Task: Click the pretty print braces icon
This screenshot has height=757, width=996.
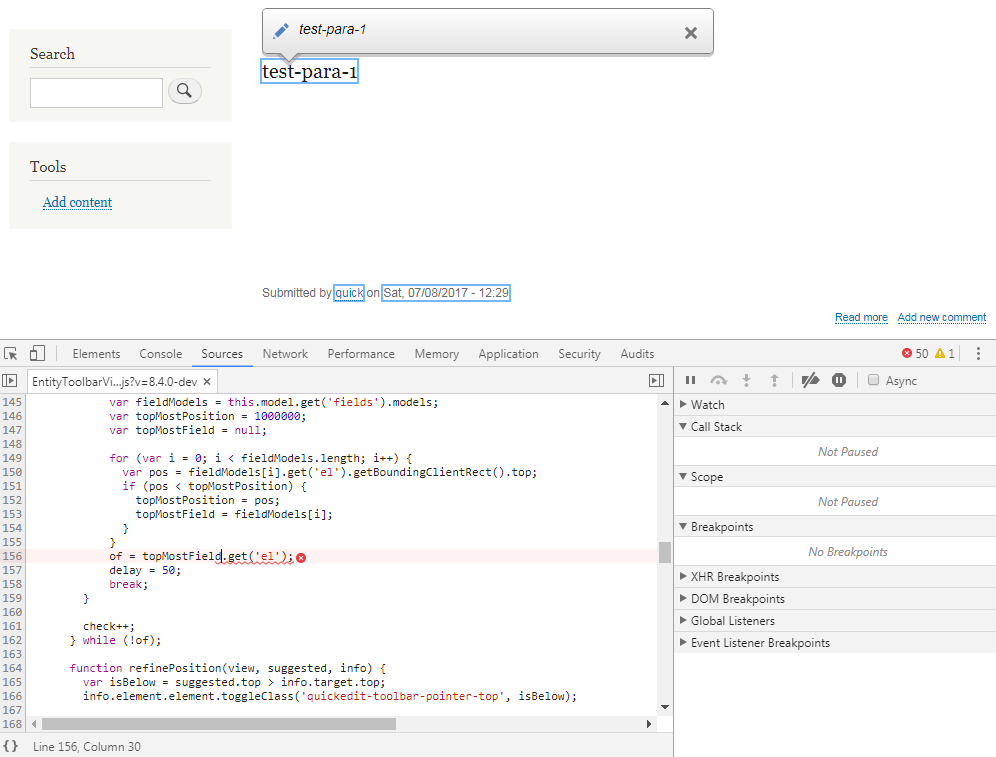Action: click(11, 746)
